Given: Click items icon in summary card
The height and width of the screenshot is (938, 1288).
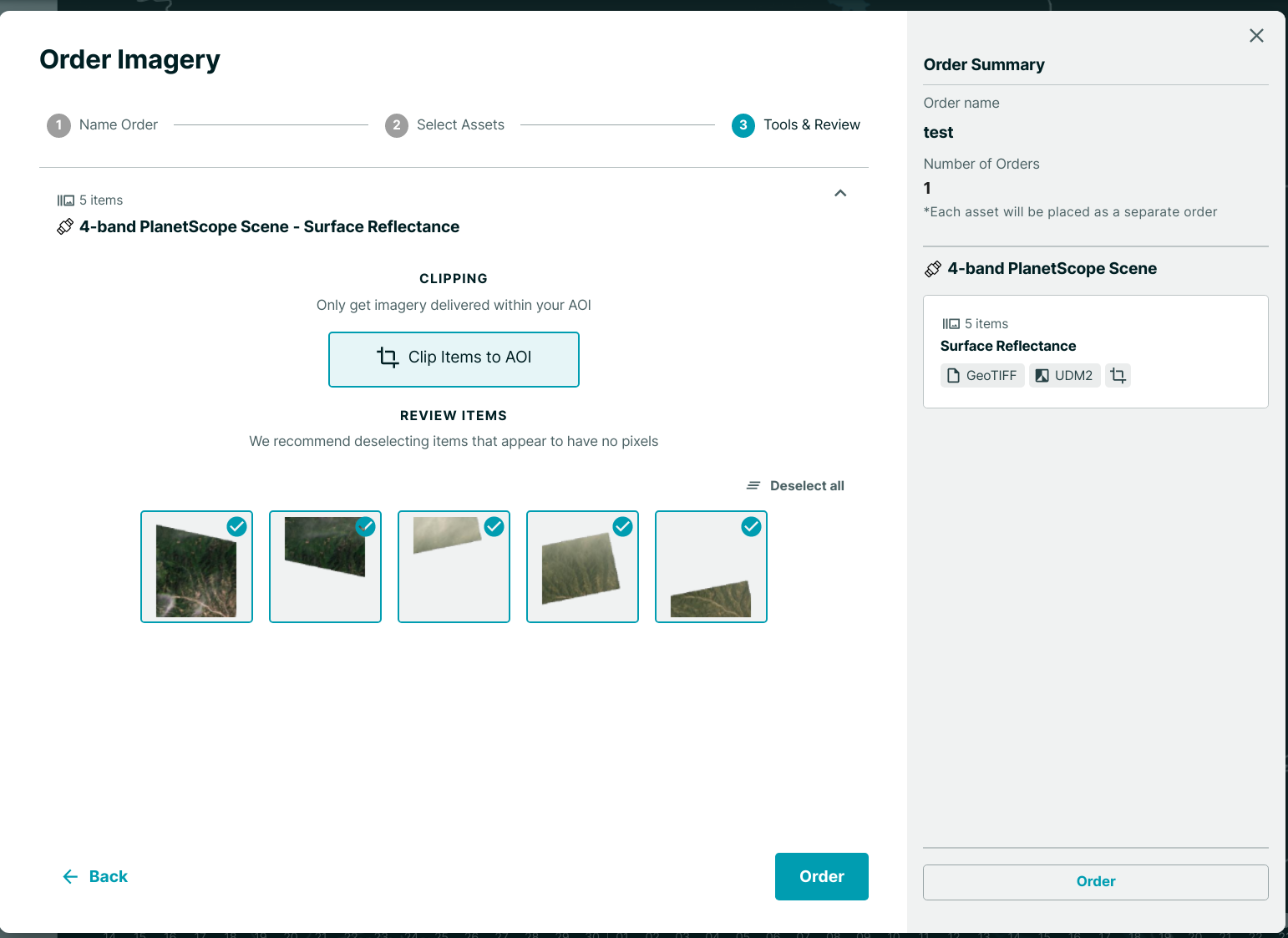Looking at the screenshot, I should [951, 324].
